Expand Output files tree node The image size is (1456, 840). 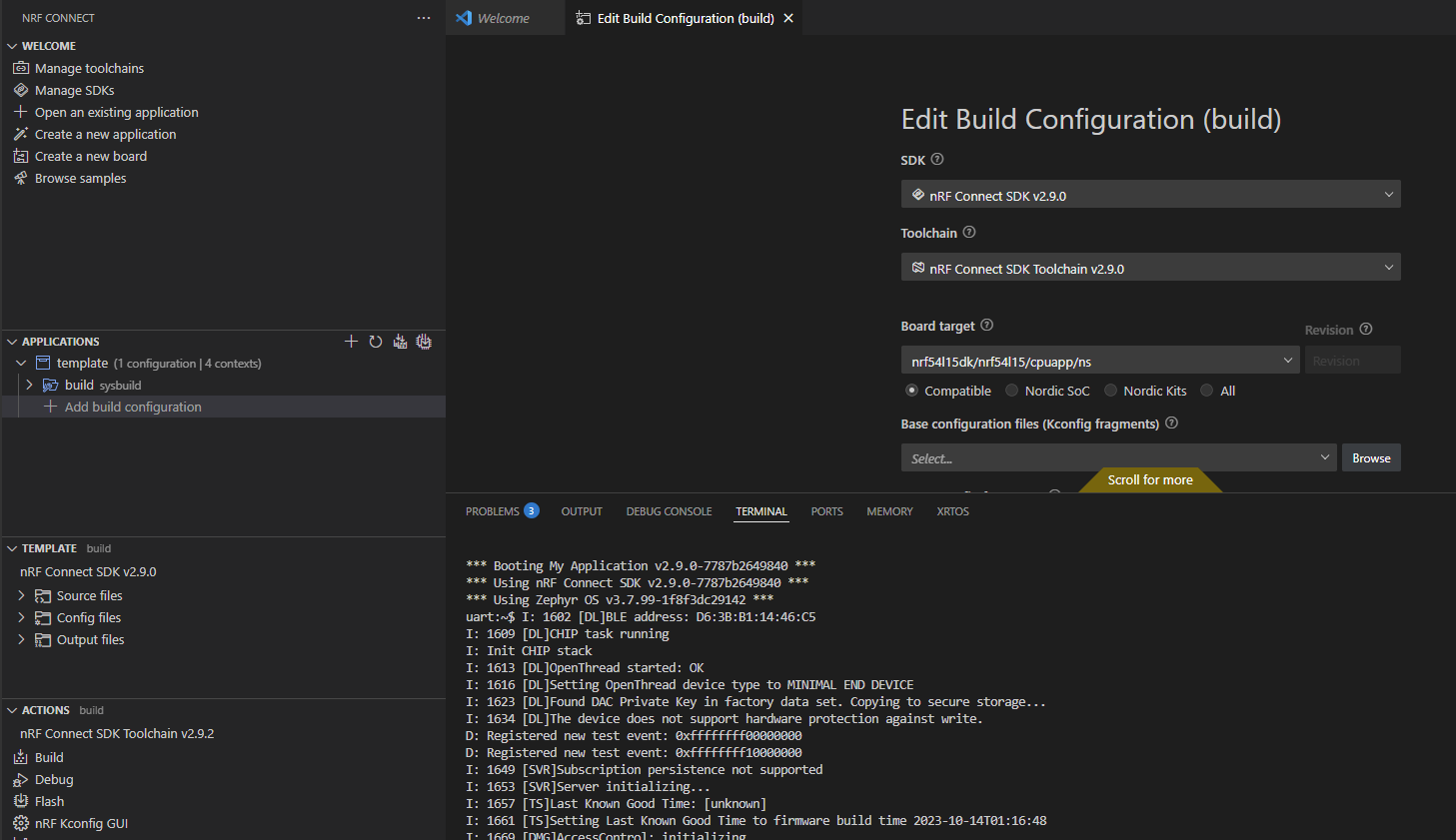(x=21, y=639)
